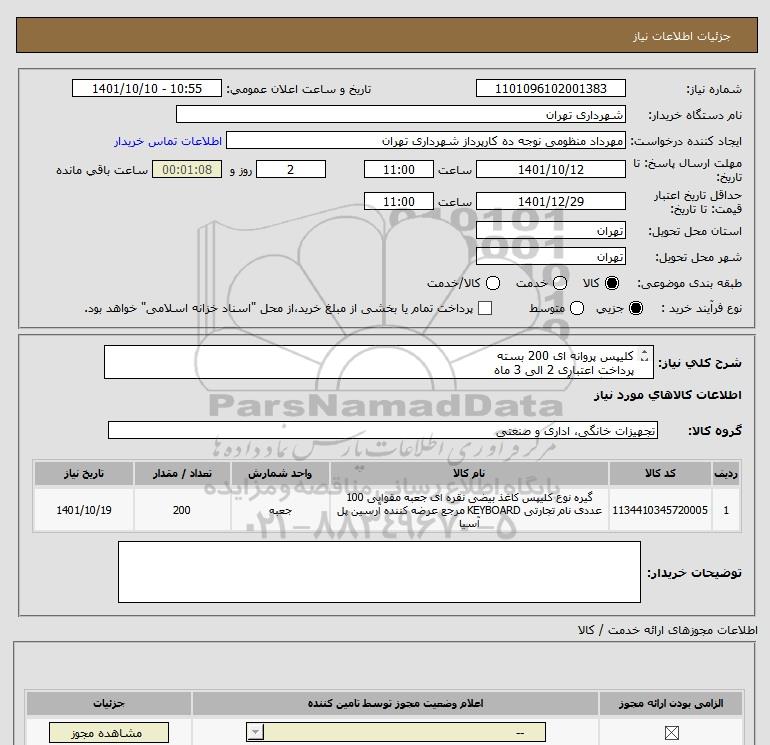Click the buyer notes text area
This screenshot has width=770, height=745.
point(379,572)
